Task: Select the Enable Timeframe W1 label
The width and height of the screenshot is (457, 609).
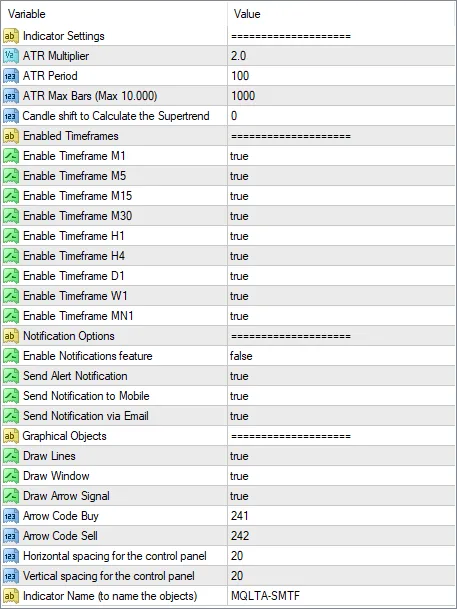Action: click(x=75, y=296)
